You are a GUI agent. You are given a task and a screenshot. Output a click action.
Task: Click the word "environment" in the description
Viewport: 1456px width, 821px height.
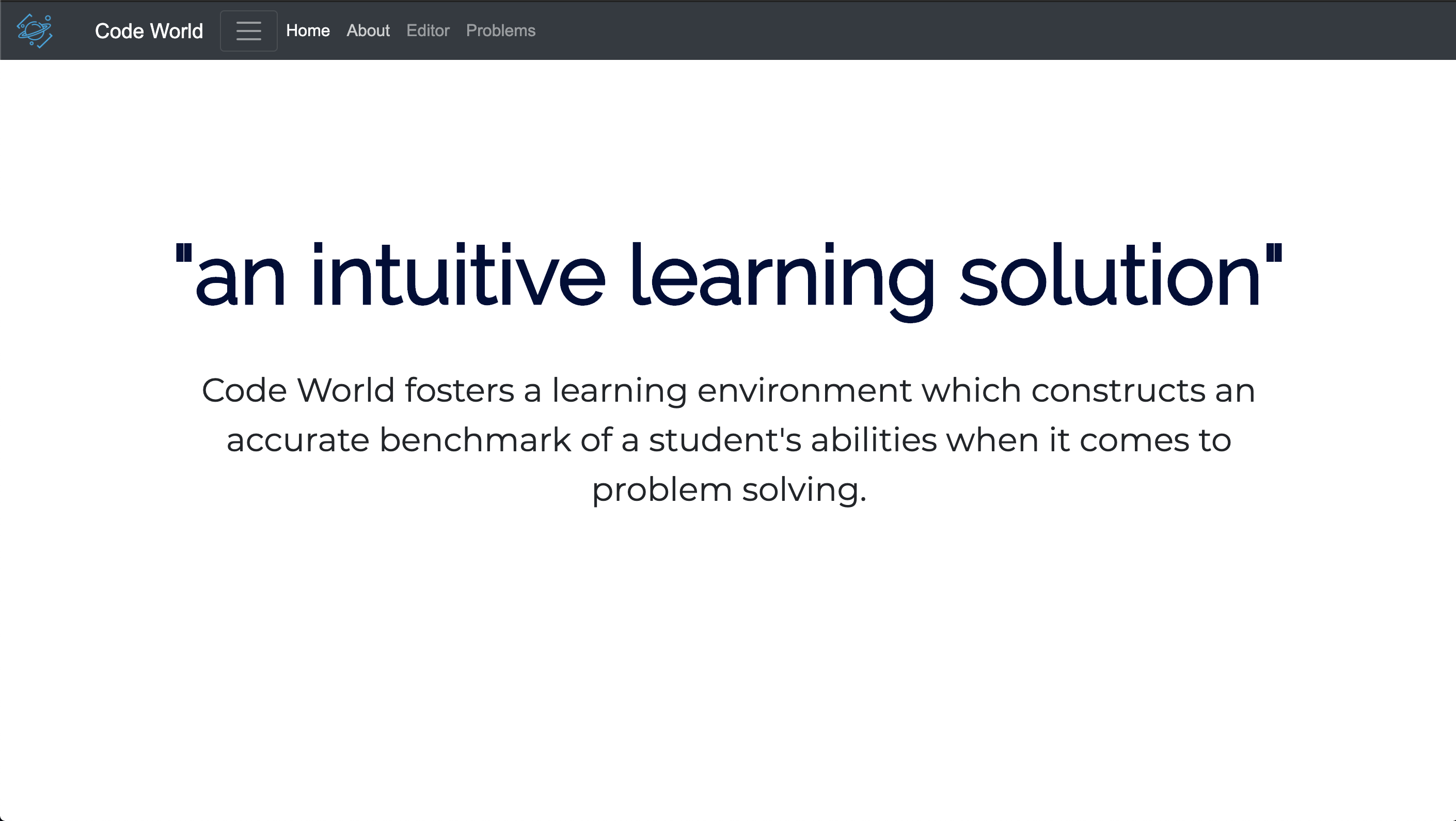[804, 390]
